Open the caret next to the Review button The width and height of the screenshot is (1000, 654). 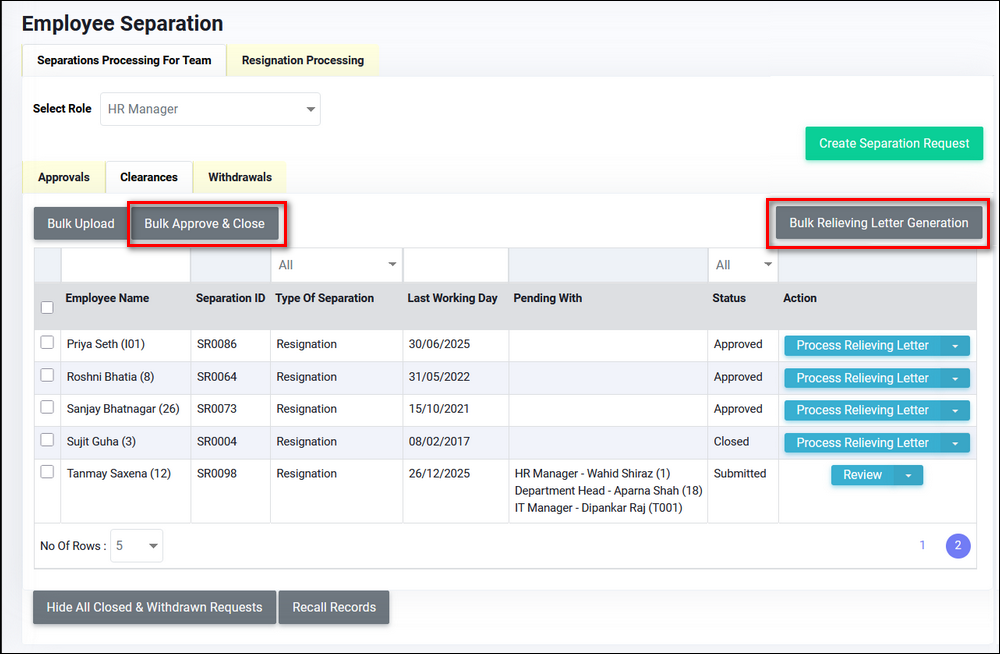coord(908,475)
